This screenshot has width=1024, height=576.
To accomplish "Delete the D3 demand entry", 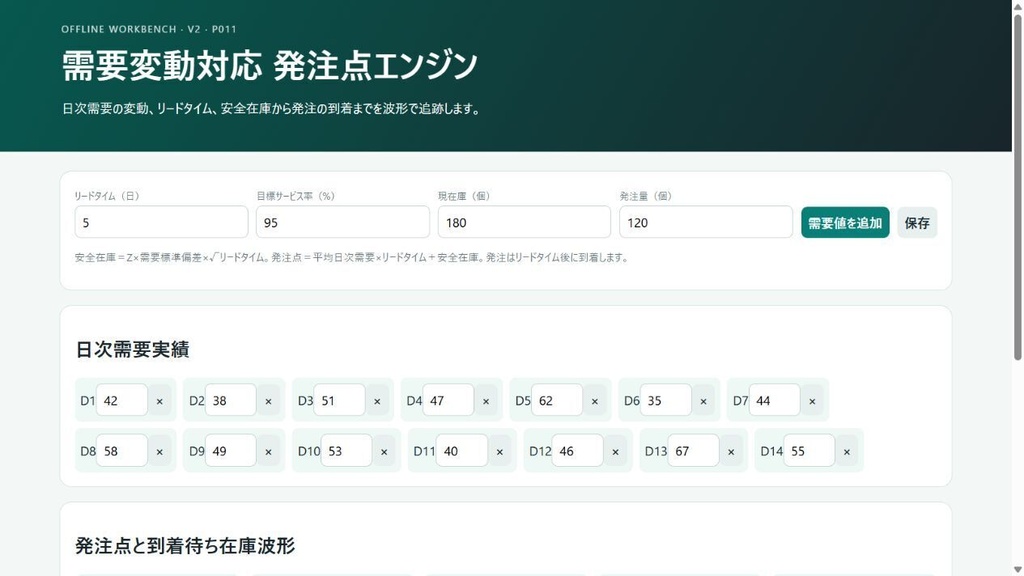I will [x=377, y=401].
